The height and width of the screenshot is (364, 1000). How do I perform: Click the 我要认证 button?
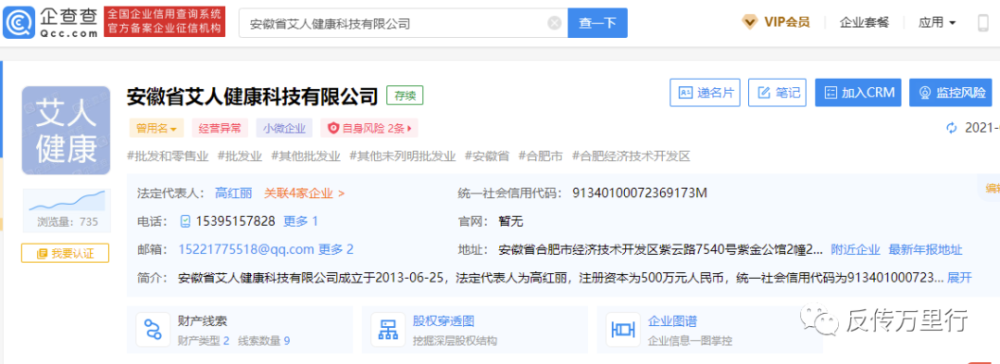pos(65,253)
